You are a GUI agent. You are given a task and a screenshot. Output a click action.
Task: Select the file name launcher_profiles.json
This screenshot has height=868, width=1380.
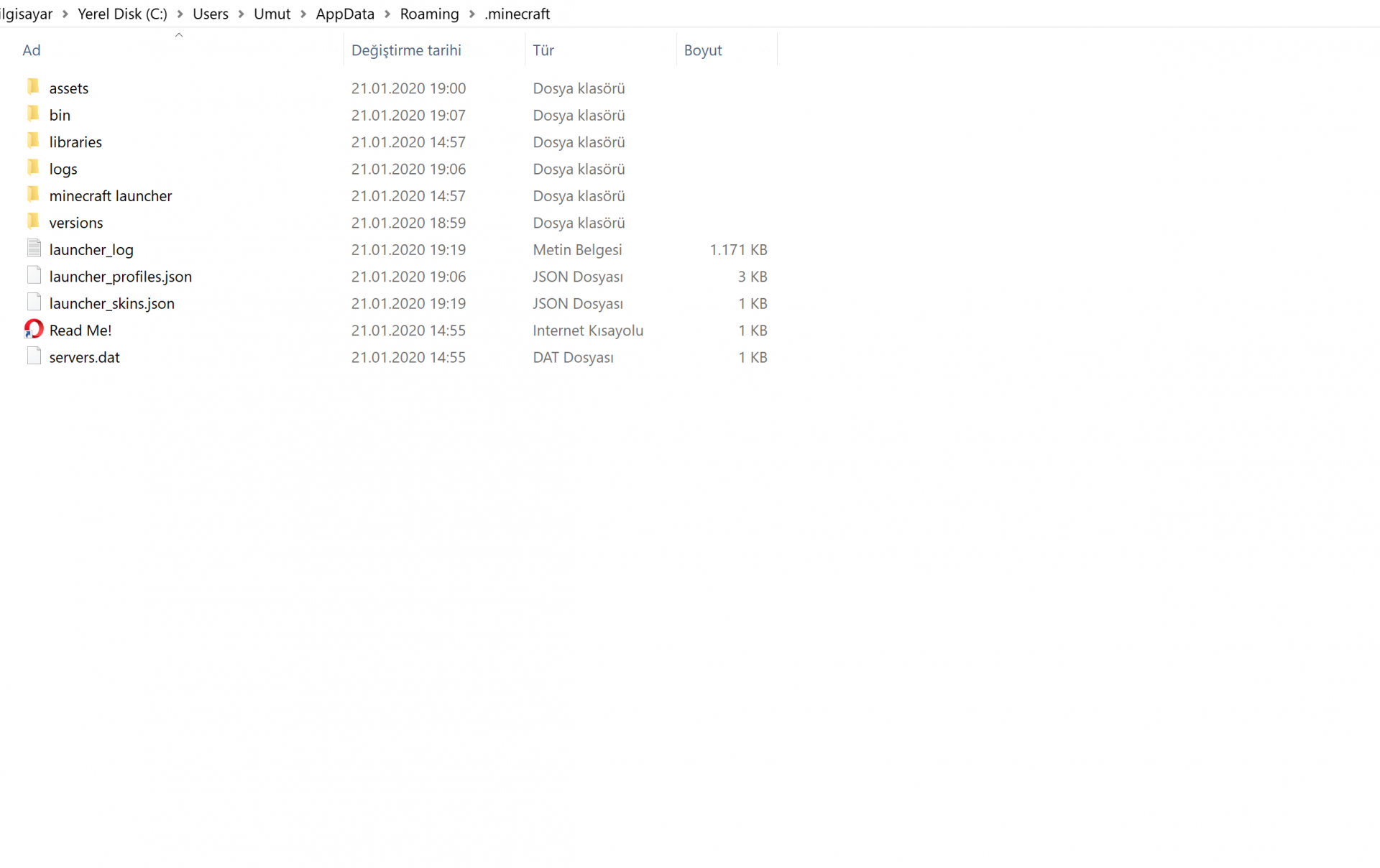tap(121, 277)
